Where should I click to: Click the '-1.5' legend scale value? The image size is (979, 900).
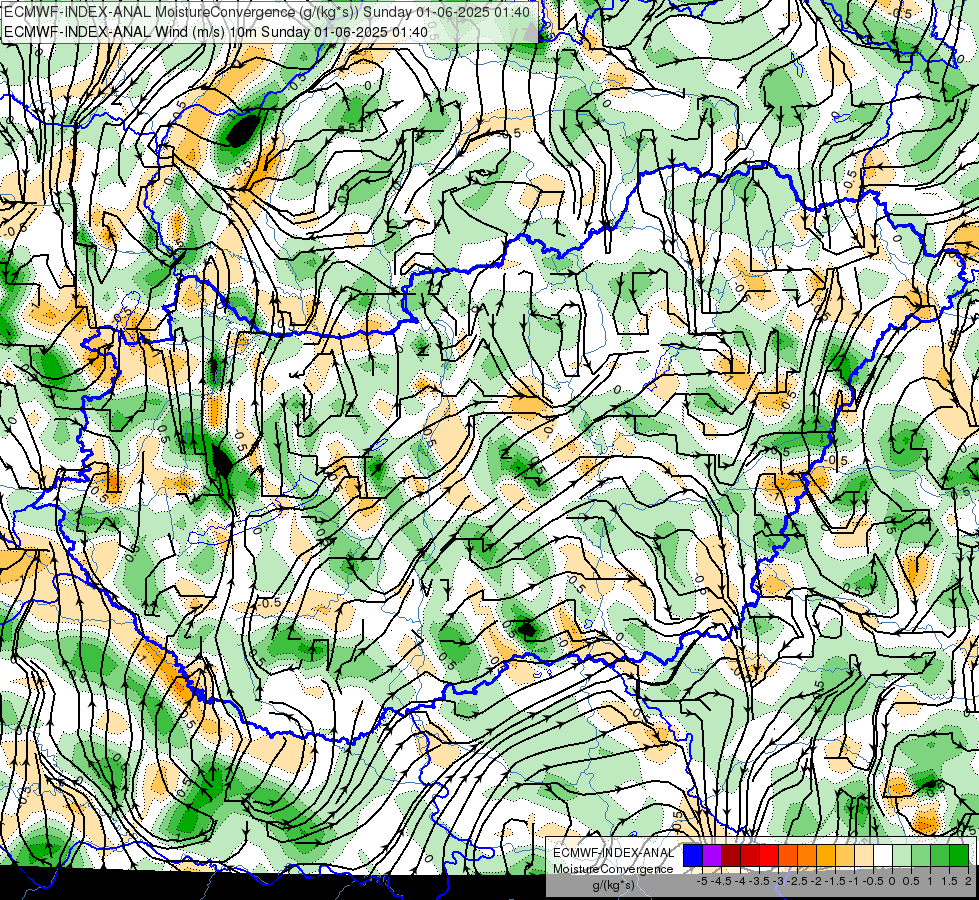[835, 881]
